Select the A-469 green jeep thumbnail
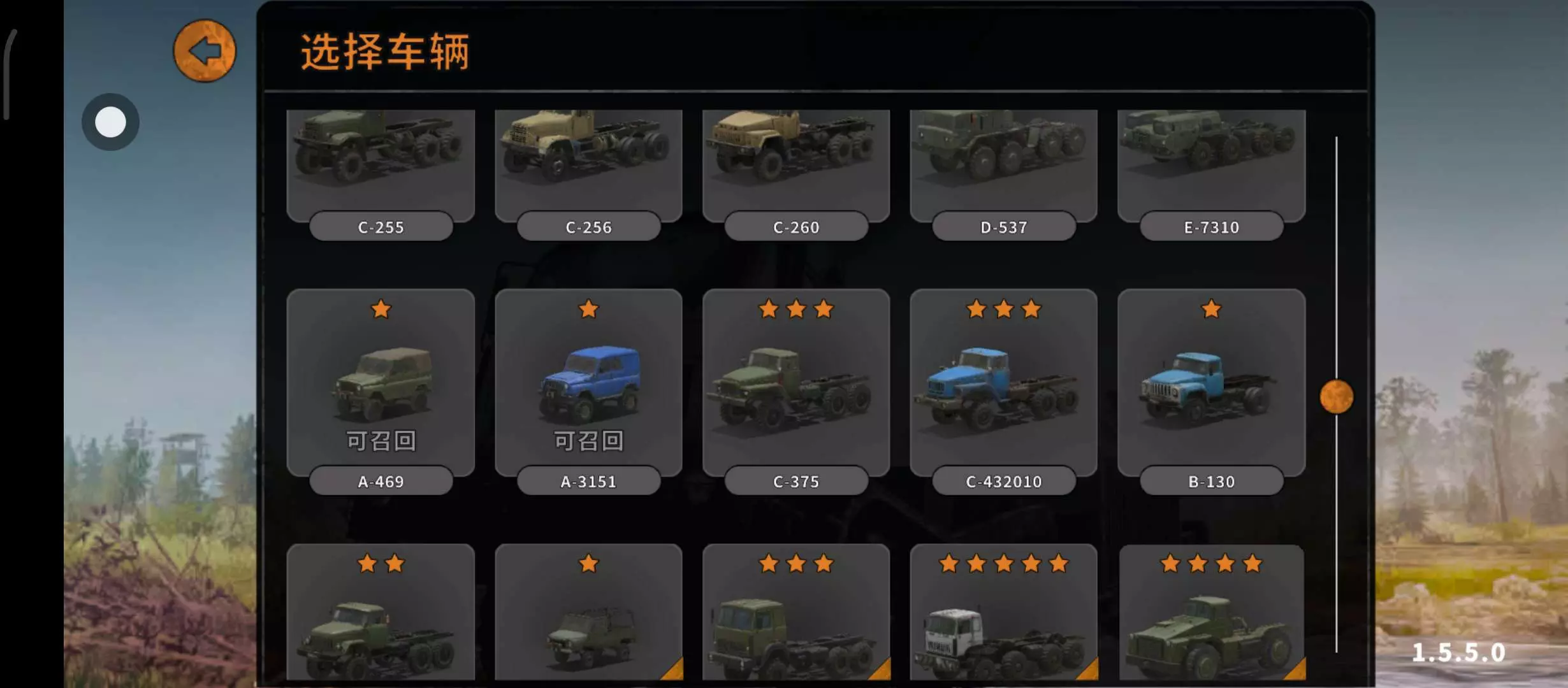1568x688 pixels. tap(381, 382)
